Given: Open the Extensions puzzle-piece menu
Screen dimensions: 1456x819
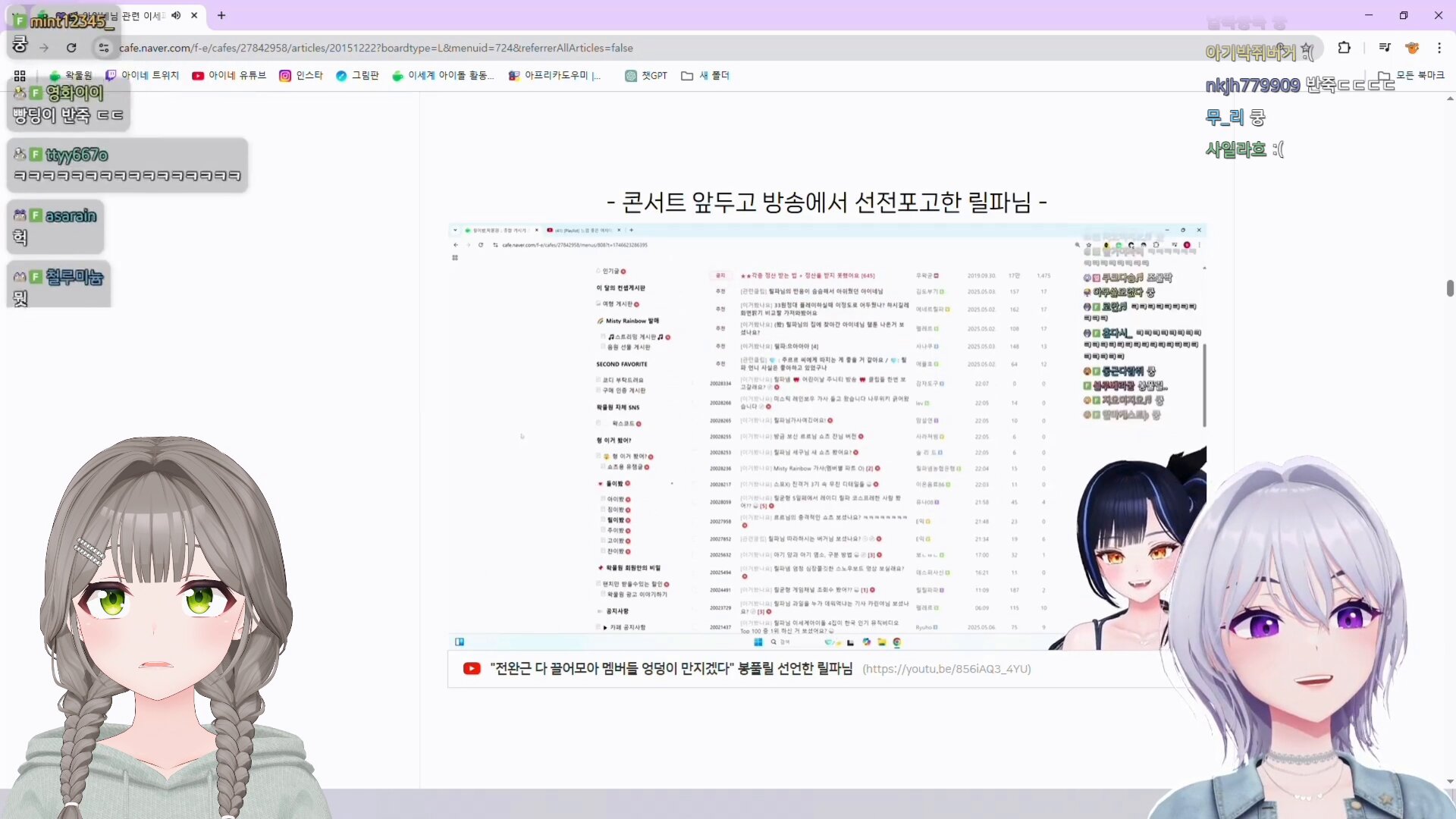Looking at the screenshot, I should 1344,48.
